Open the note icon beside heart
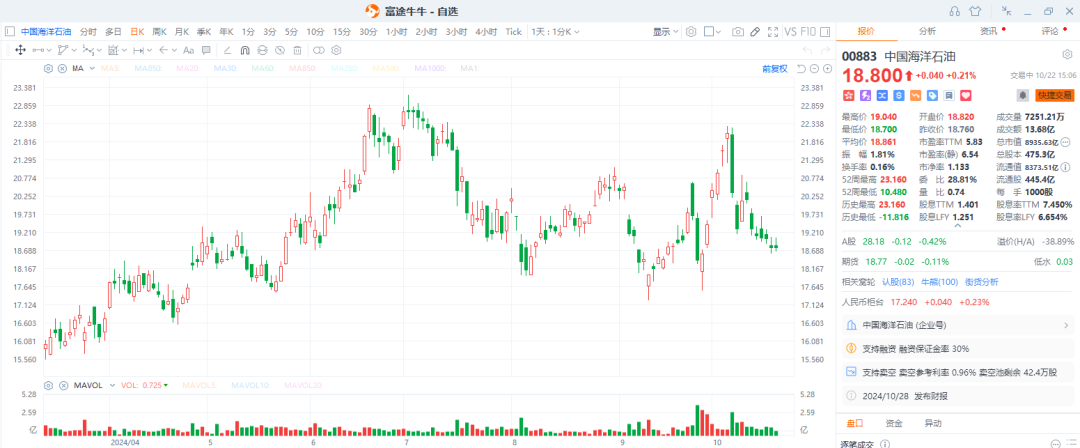The width and height of the screenshot is (1080, 448). [948, 95]
